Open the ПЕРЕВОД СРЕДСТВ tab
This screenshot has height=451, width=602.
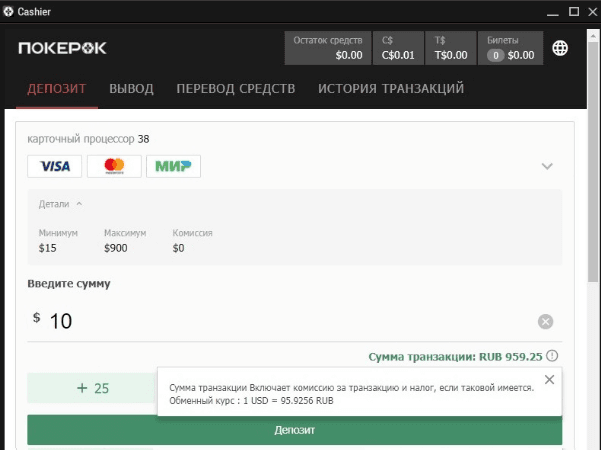point(236,89)
